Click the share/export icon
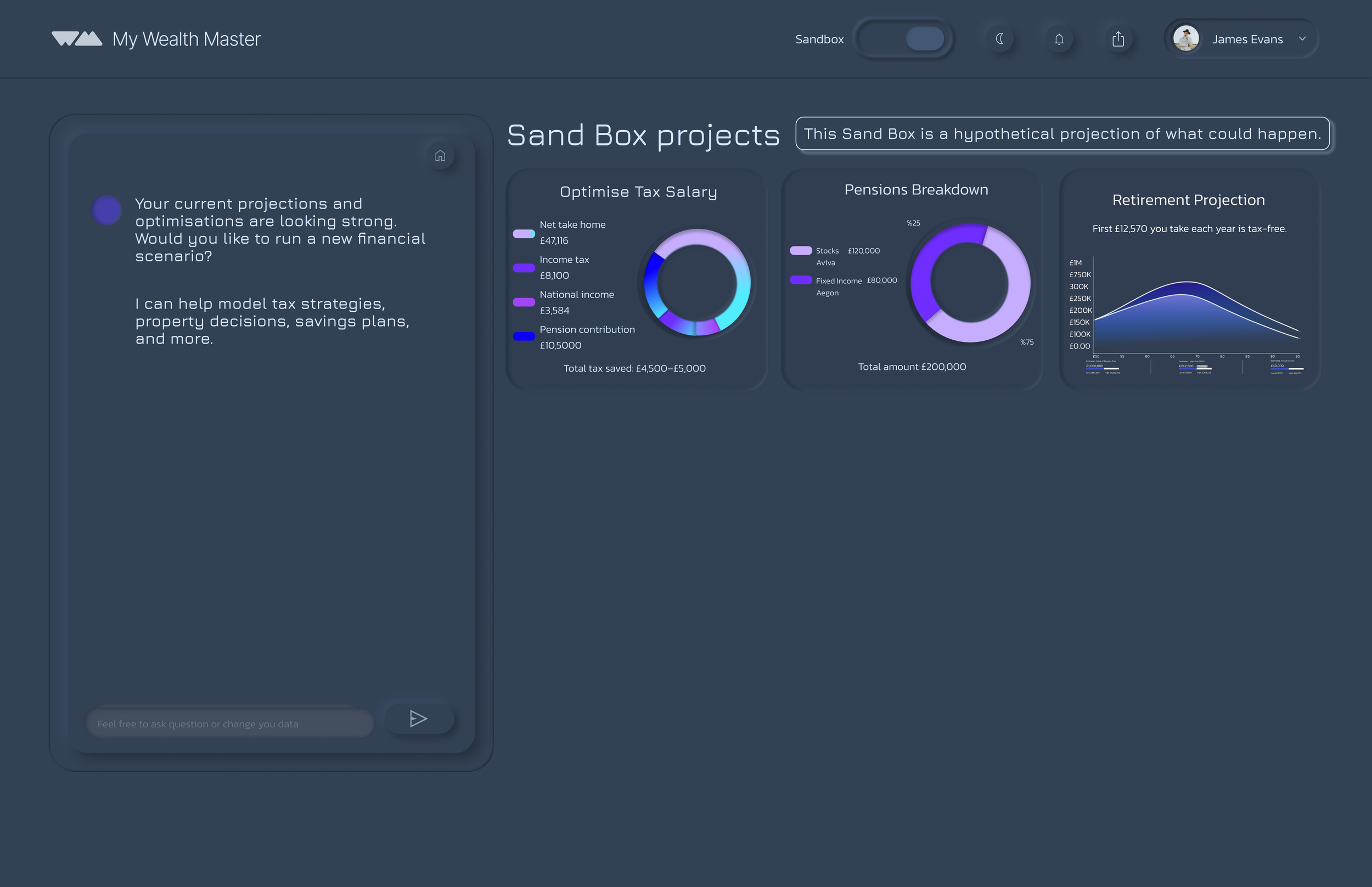The height and width of the screenshot is (887, 1372). (x=1118, y=39)
